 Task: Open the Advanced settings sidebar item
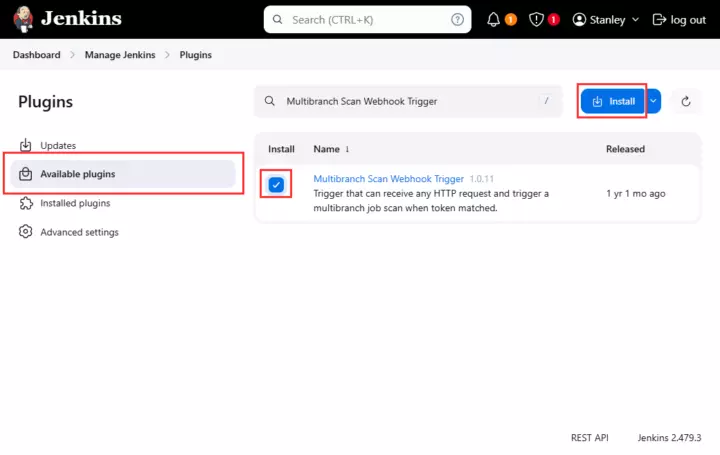[123, 232]
